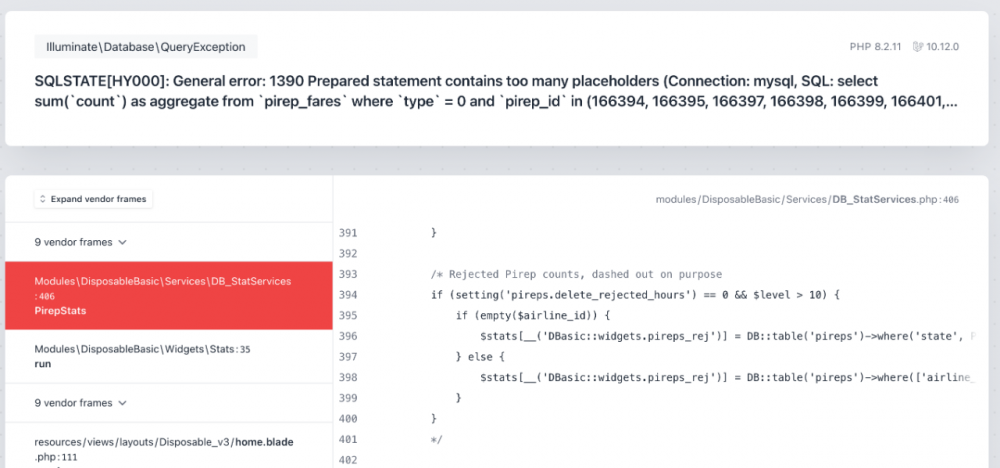Screen dimensions: 1000x468
Task: Click line number 398 in the code gutter
Action: coord(348,377)
